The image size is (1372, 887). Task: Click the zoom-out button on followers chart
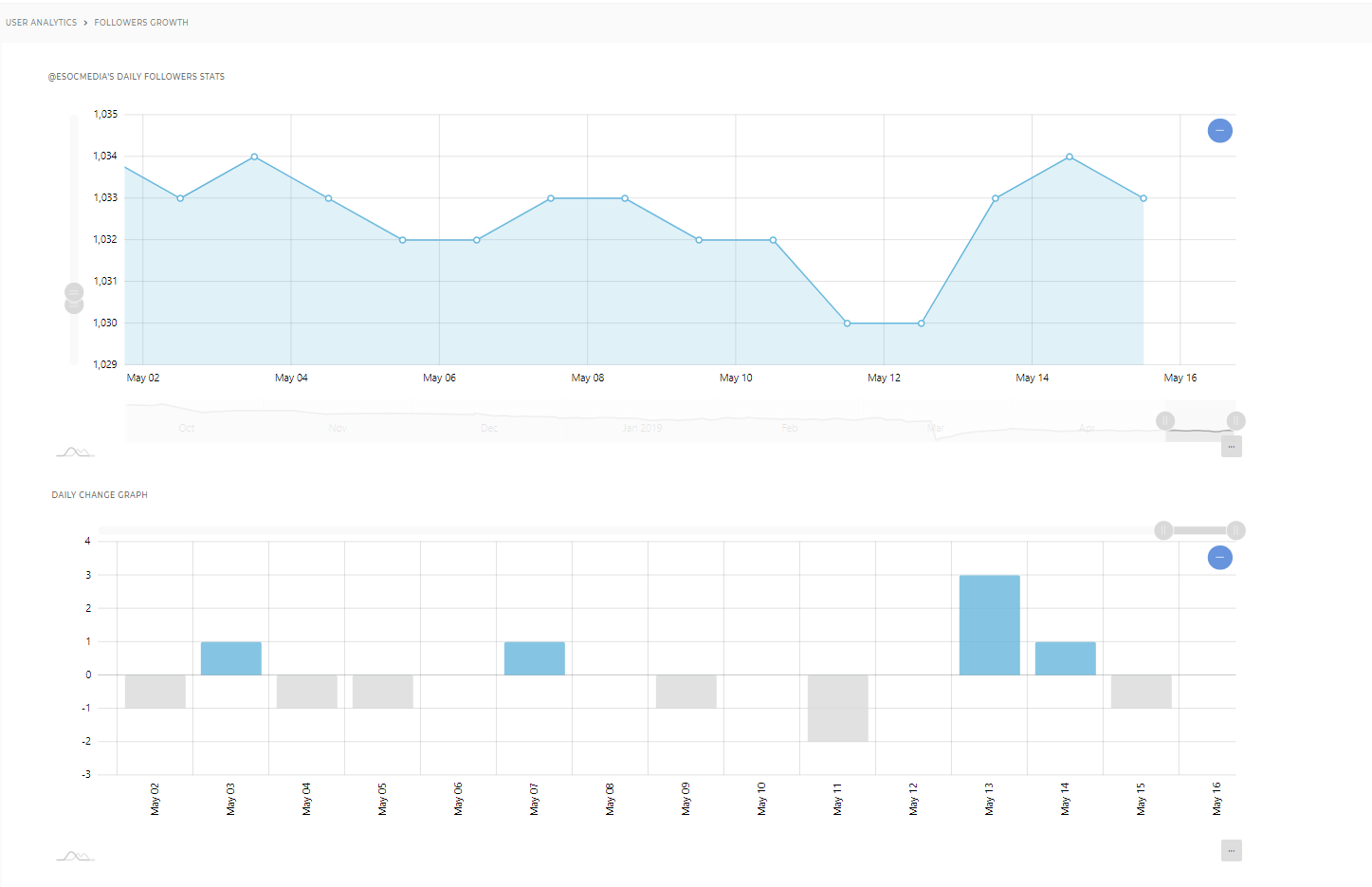click(1219, 130)
